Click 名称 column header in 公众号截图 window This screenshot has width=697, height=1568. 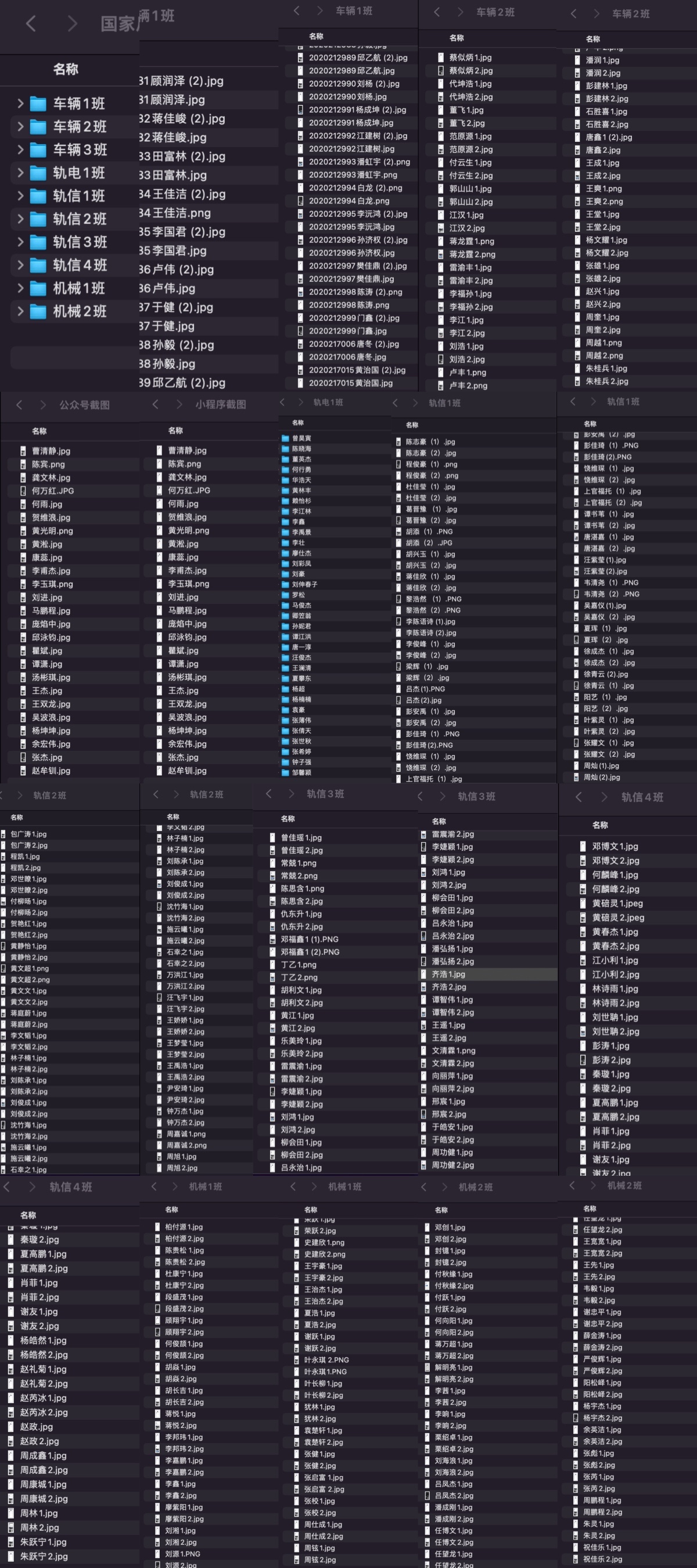click(x=39, y=431)
